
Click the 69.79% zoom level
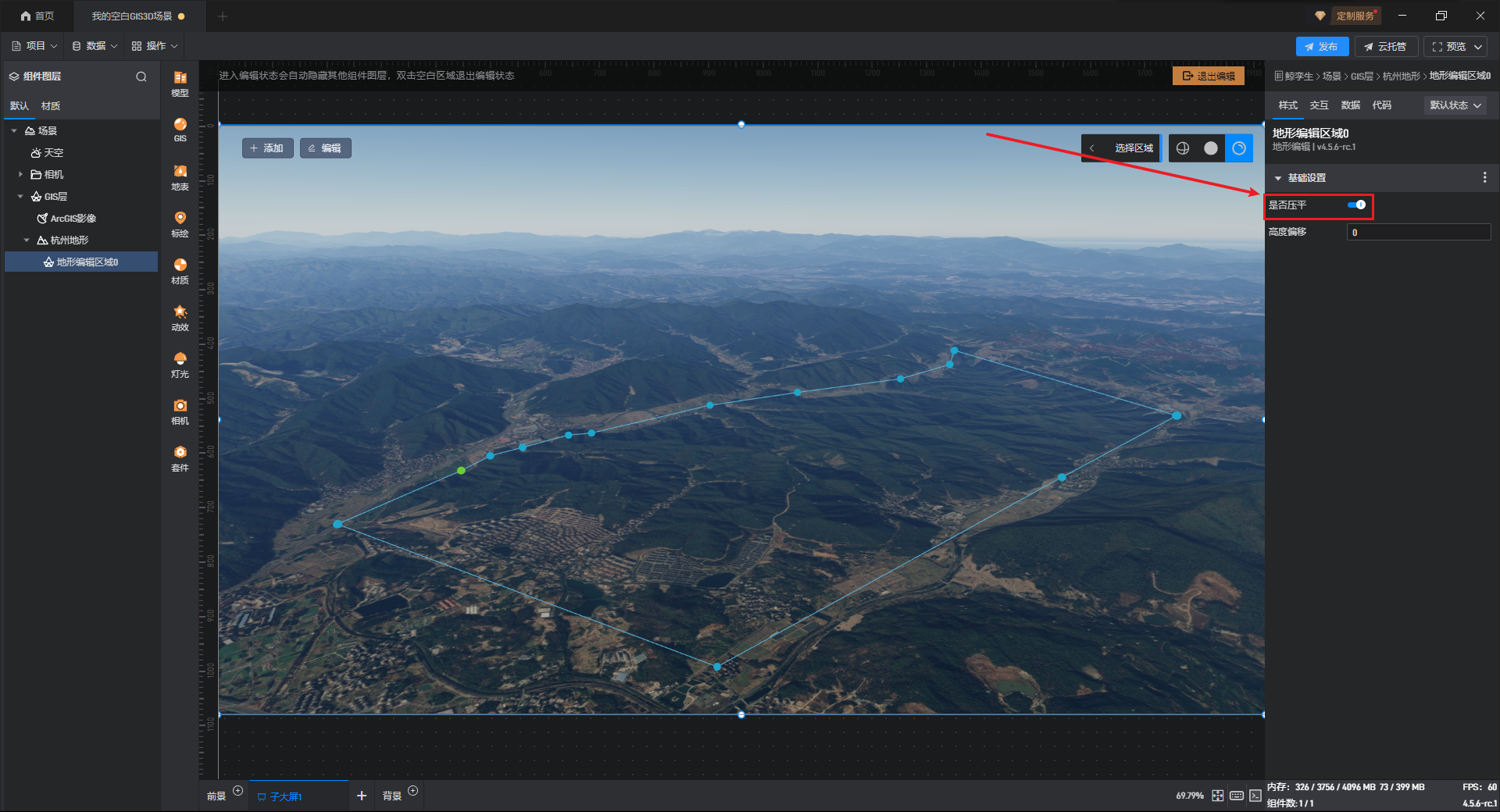point(1190,796)
